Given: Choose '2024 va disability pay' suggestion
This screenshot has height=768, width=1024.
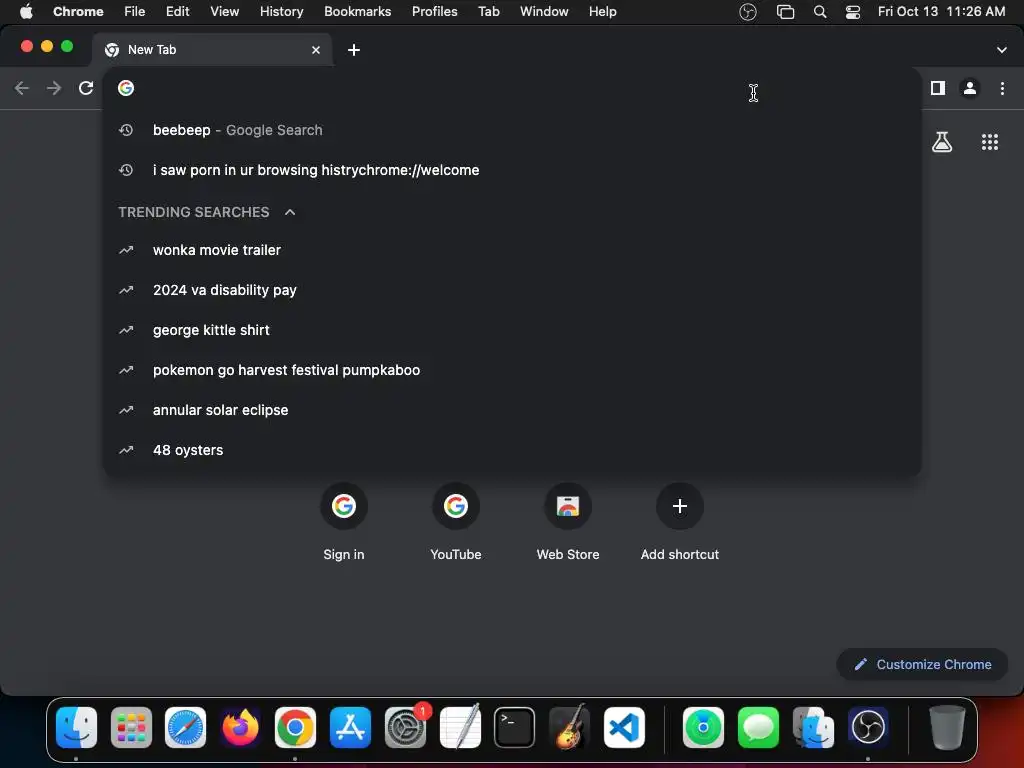Looking at the screenshot, I should [x=512, y=290].
